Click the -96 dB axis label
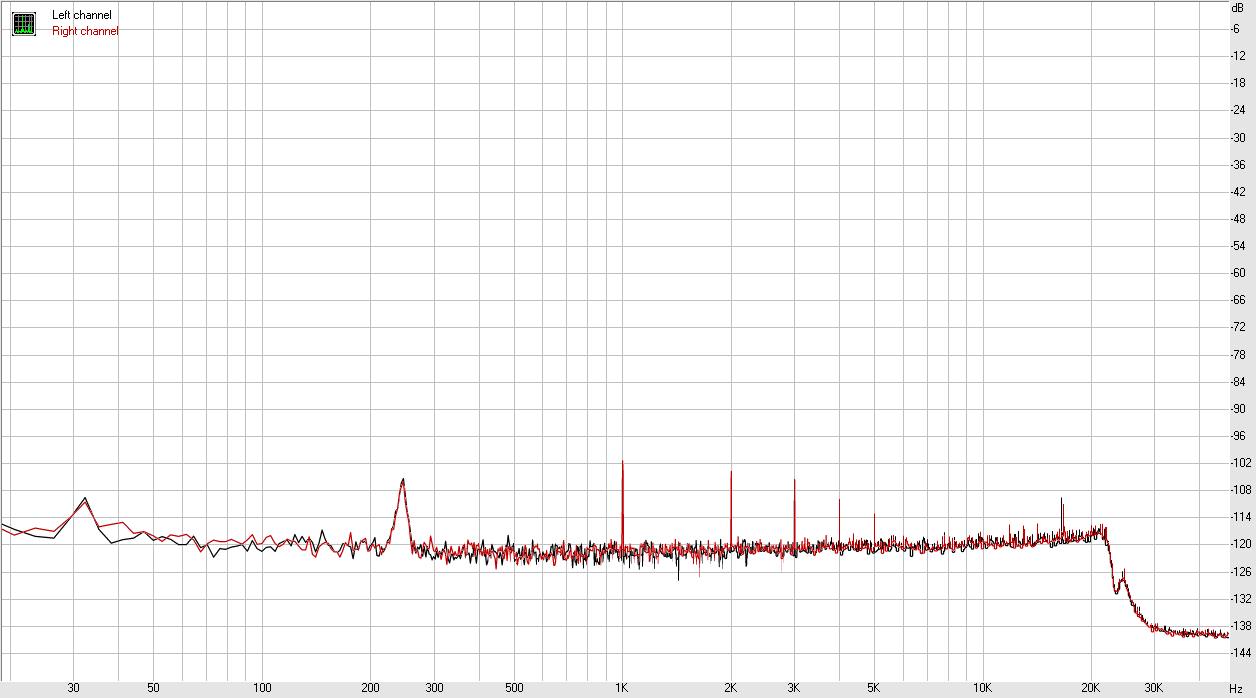Screen dimensions: 1256x698 [x=1237, y=436]
